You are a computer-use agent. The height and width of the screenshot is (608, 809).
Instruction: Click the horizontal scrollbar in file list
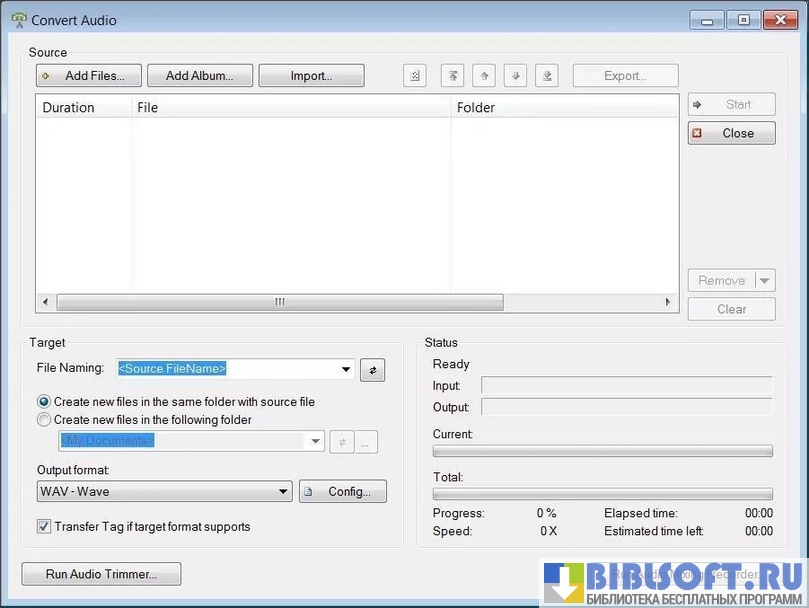[280, 302]
